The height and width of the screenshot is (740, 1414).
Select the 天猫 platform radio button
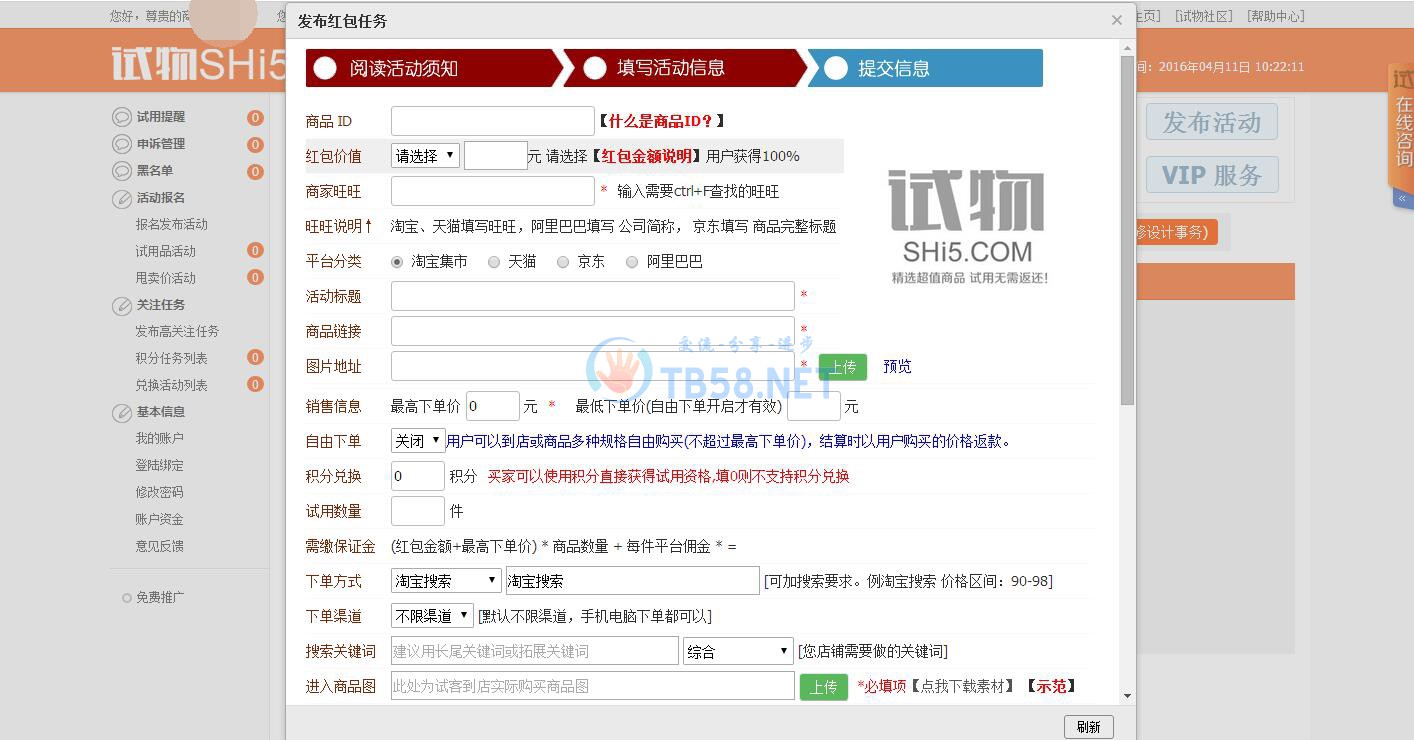(x=494, y=262)
